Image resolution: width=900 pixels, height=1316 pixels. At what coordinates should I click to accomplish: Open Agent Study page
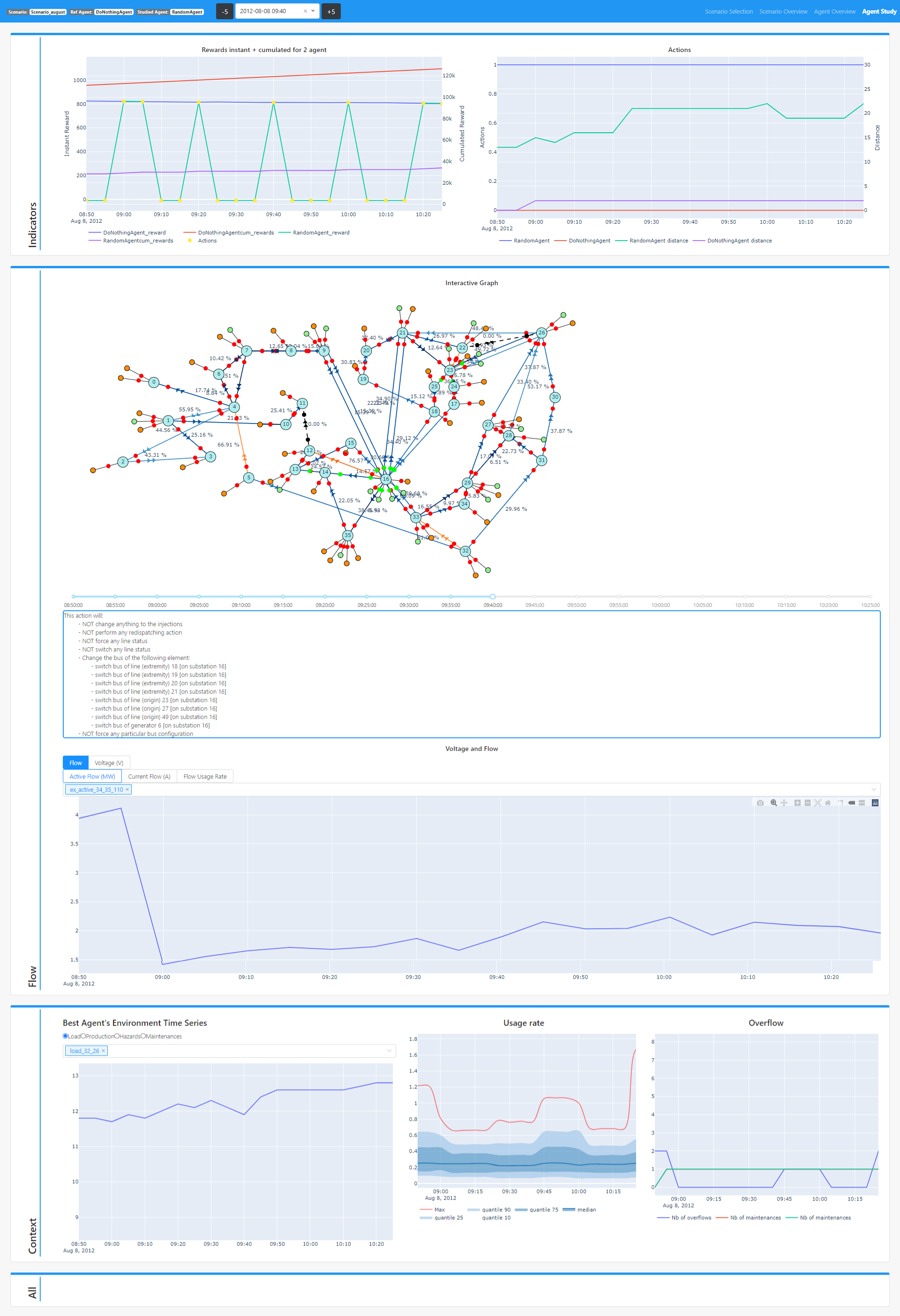pyautogui.click(x=879, y=11)
